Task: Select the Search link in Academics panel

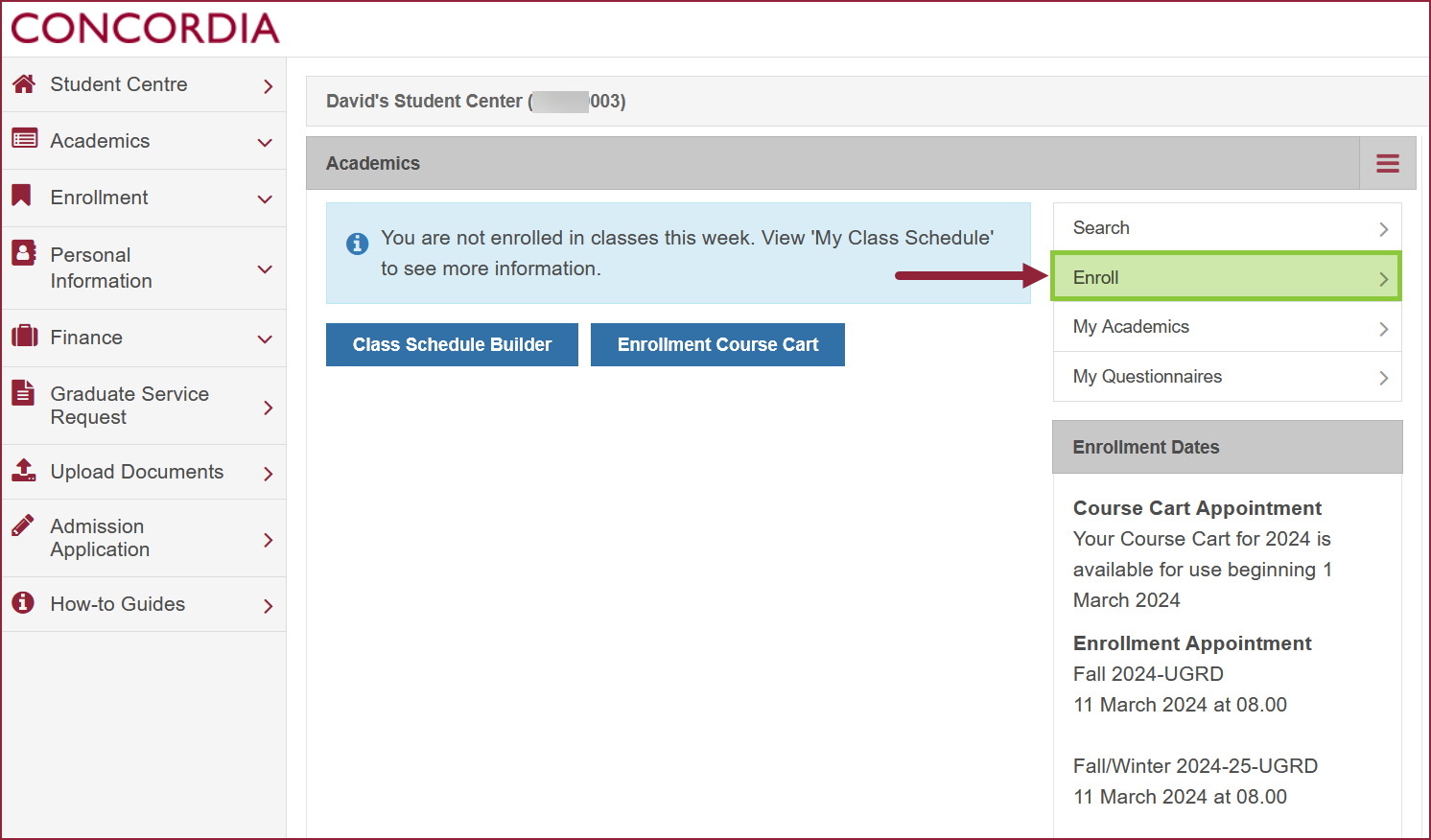Action: 1227,227
